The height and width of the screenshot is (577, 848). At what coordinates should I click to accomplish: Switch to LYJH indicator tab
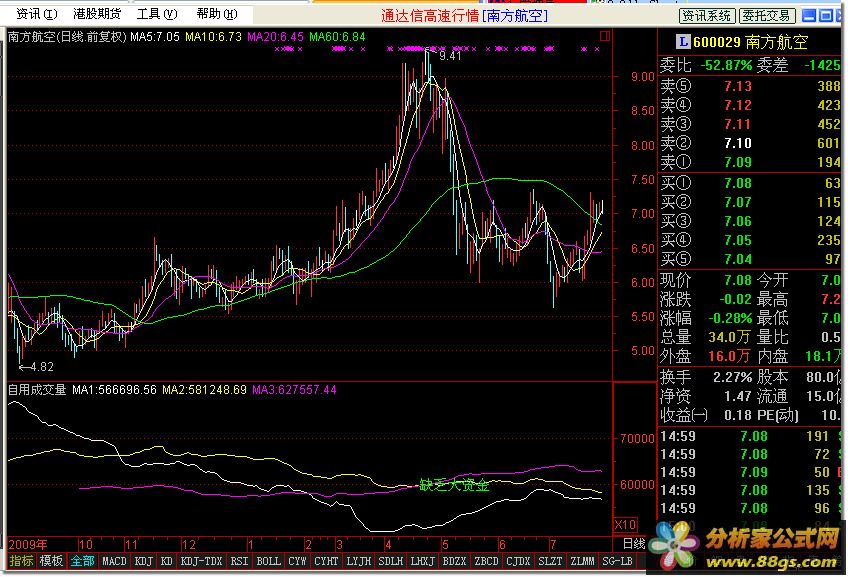point(359,561)
